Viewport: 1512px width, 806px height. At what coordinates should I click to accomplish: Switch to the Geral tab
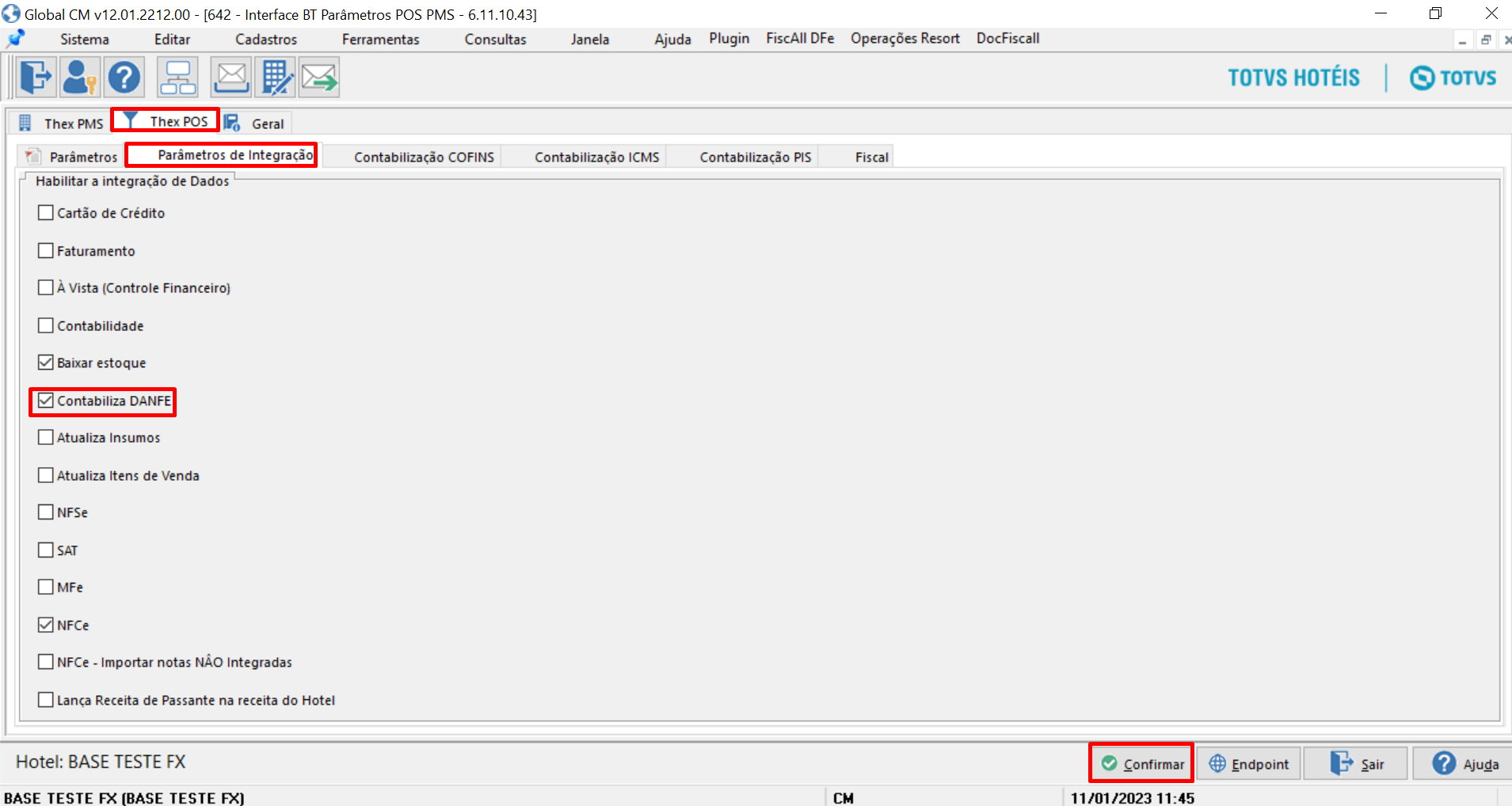[255, 124]
